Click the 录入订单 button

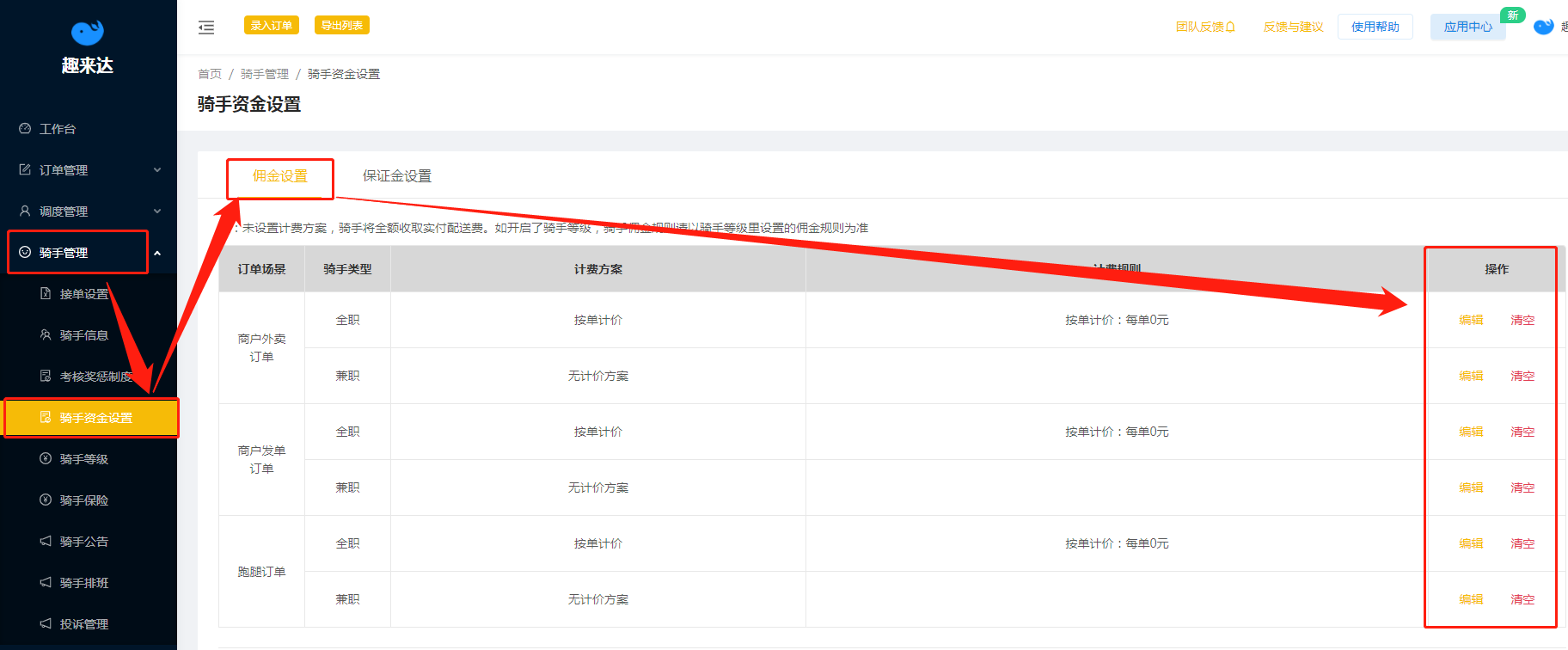click(272, 26)
